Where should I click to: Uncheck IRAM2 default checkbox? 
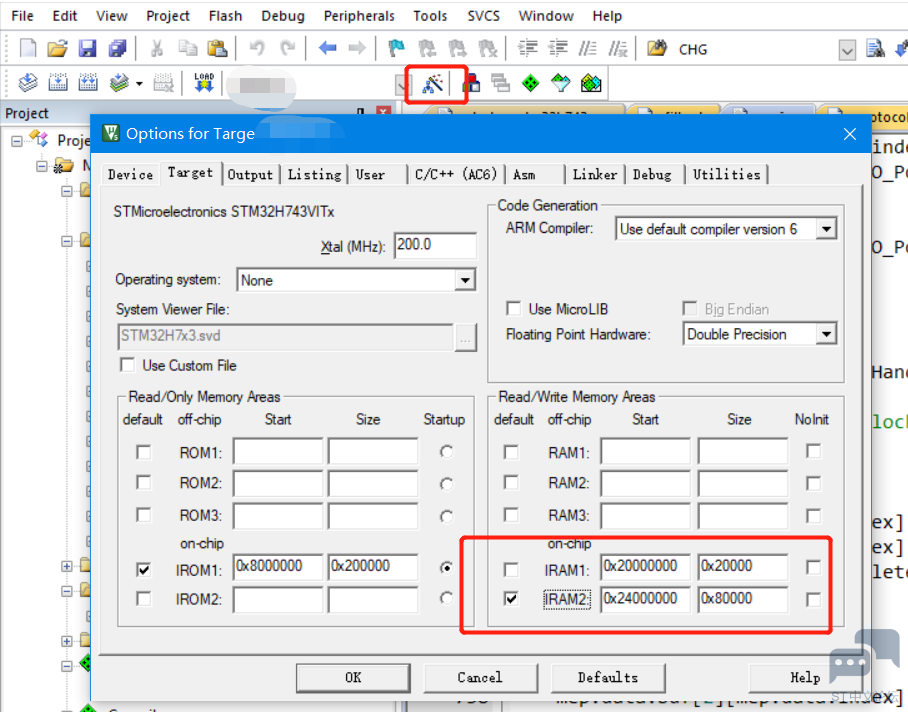tap(511, 599)
